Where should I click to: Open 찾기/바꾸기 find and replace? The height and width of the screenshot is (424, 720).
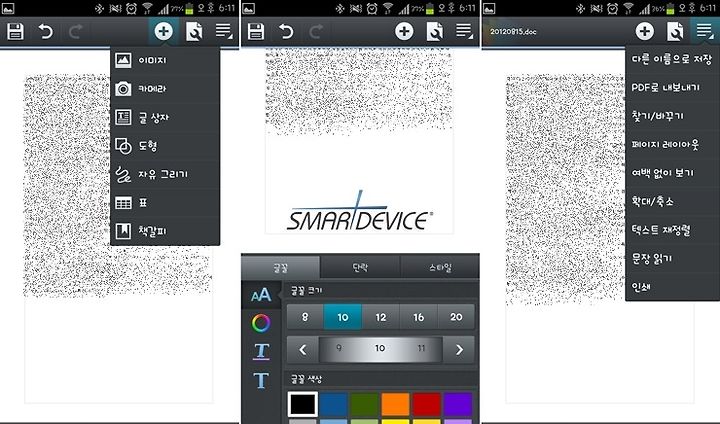[x=673, y=116]
